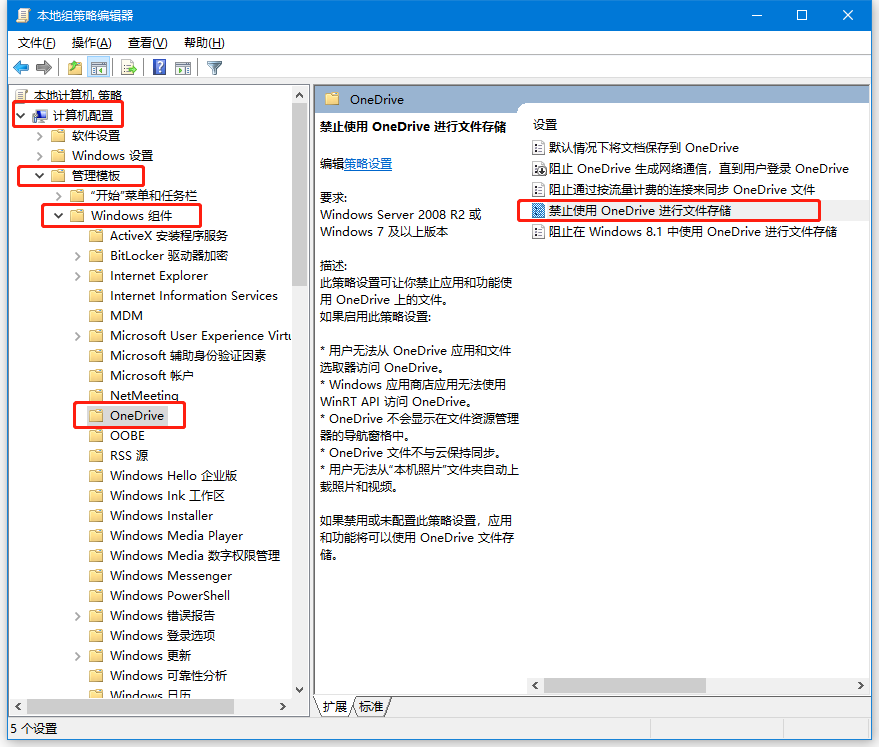Click the tree pane scroll-down arrow
The width and height of the screenshot is (879, 747).
point(299,689)
